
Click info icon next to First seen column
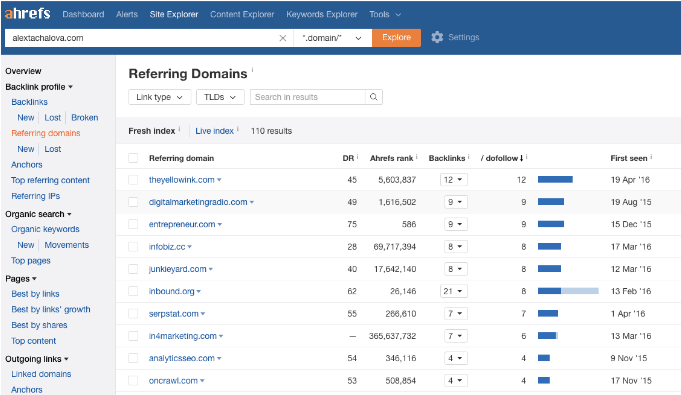(x=651, y=156)
